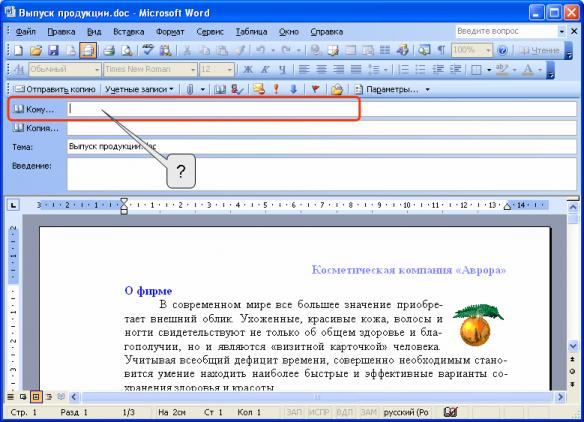The width and height of the screenshot is (584, 422).
Task: Open the Вставка menu
Action: pyautogui.click(x=128, y=32)
